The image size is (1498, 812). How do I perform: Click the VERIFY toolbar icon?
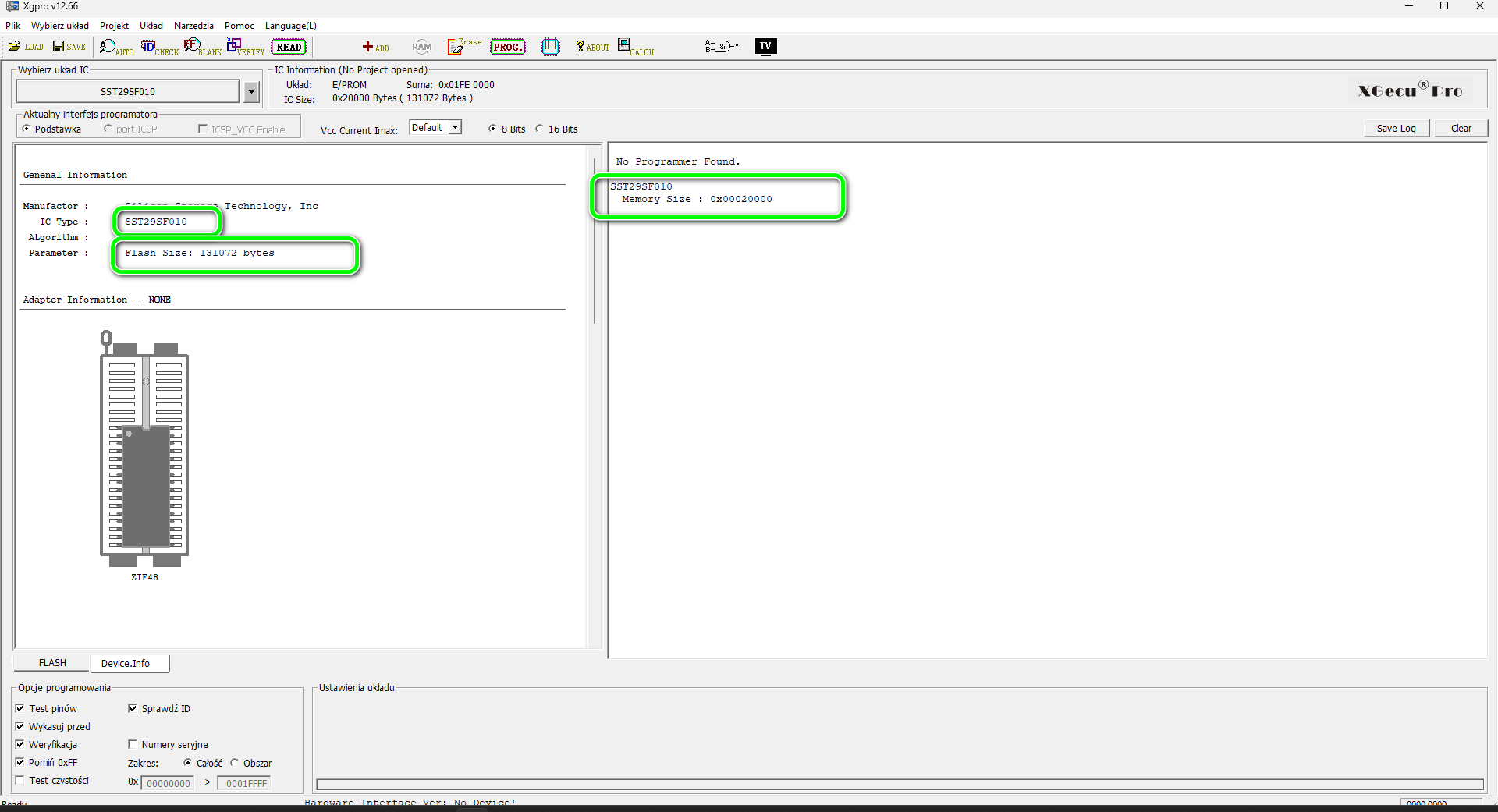point(246,48)
